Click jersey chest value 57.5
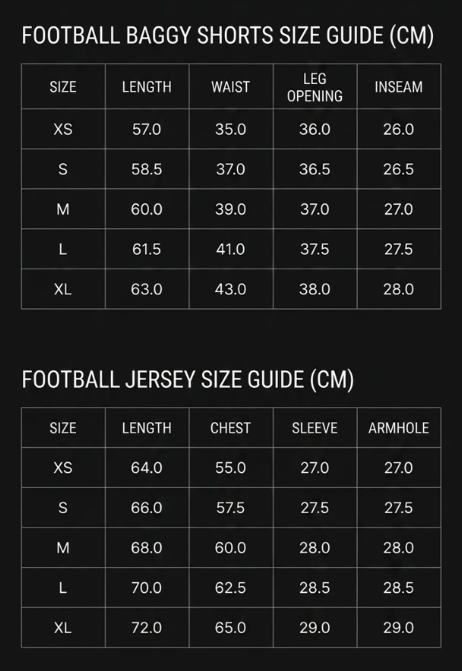This screenshot has height=671, width=462. 231,508
